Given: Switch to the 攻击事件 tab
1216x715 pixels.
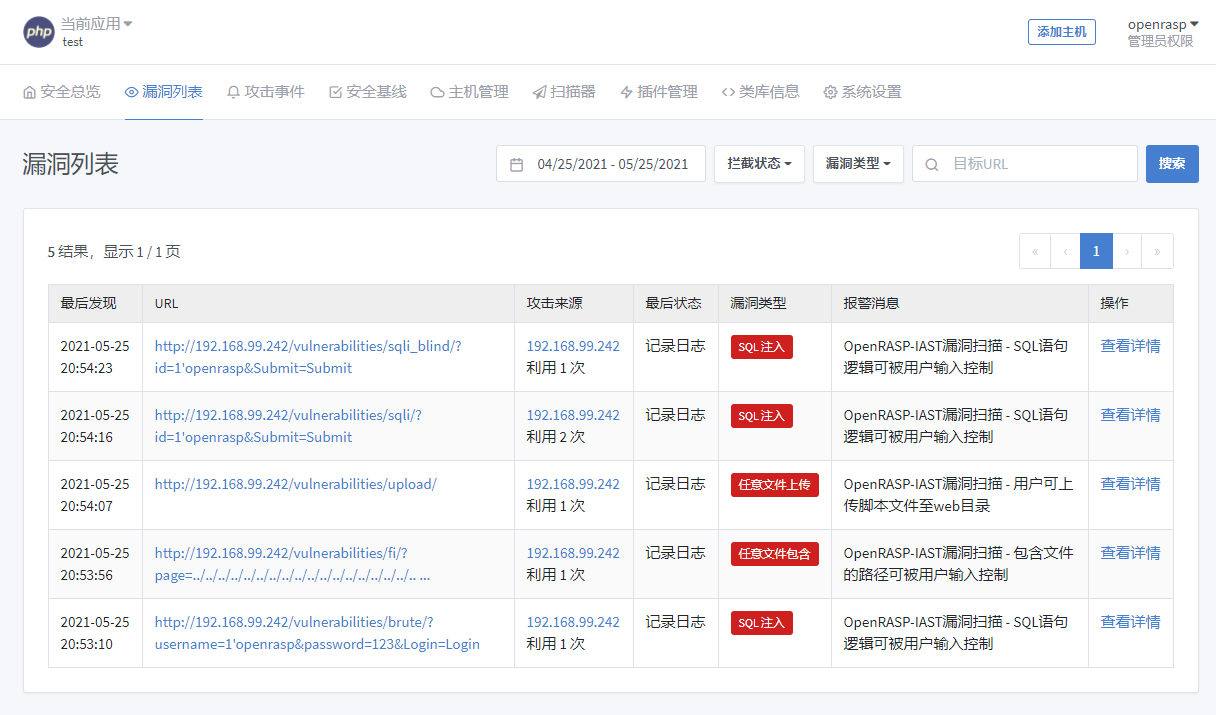Looking at the screenshot, I should [x=266, y=92].
